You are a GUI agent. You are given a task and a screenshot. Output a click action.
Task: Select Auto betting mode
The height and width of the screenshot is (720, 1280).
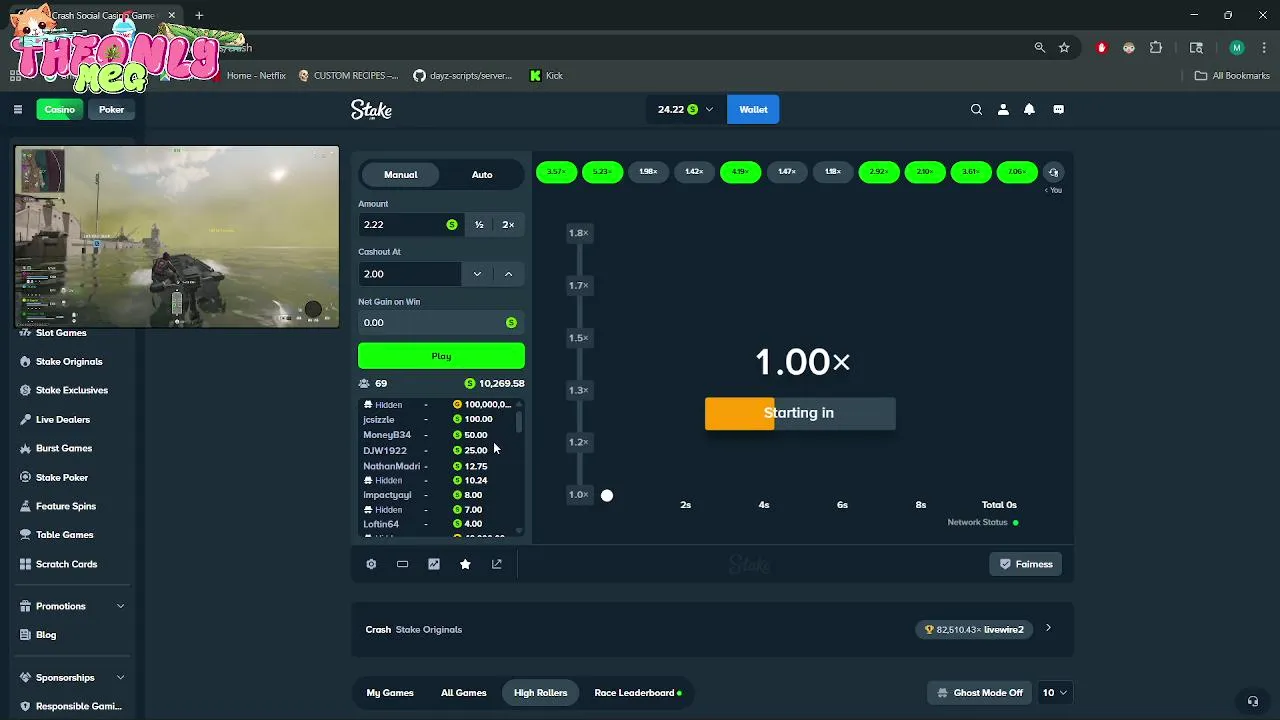482,175
